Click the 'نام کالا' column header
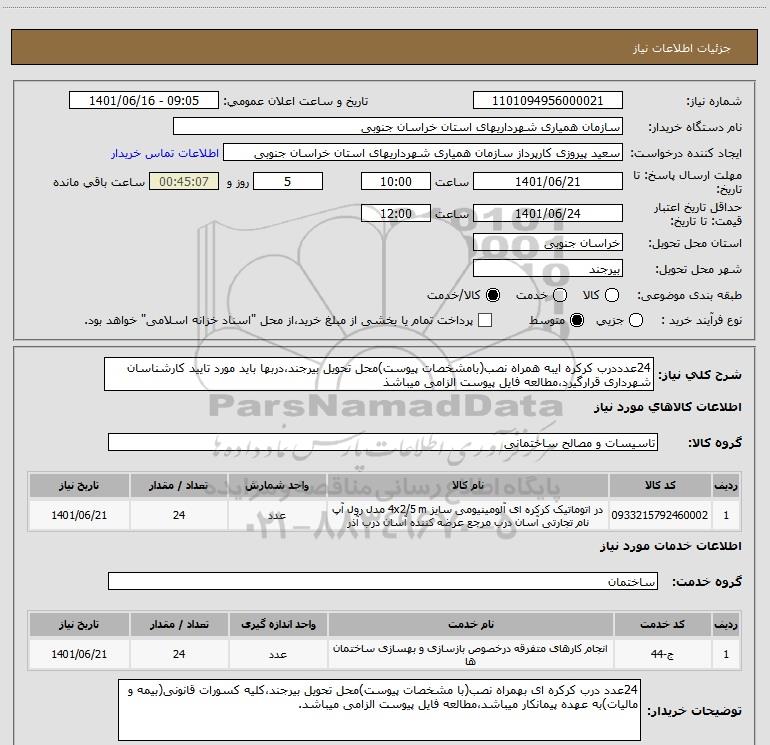Image resolution: width=770 pixels, height=745 pixels. 468,485
